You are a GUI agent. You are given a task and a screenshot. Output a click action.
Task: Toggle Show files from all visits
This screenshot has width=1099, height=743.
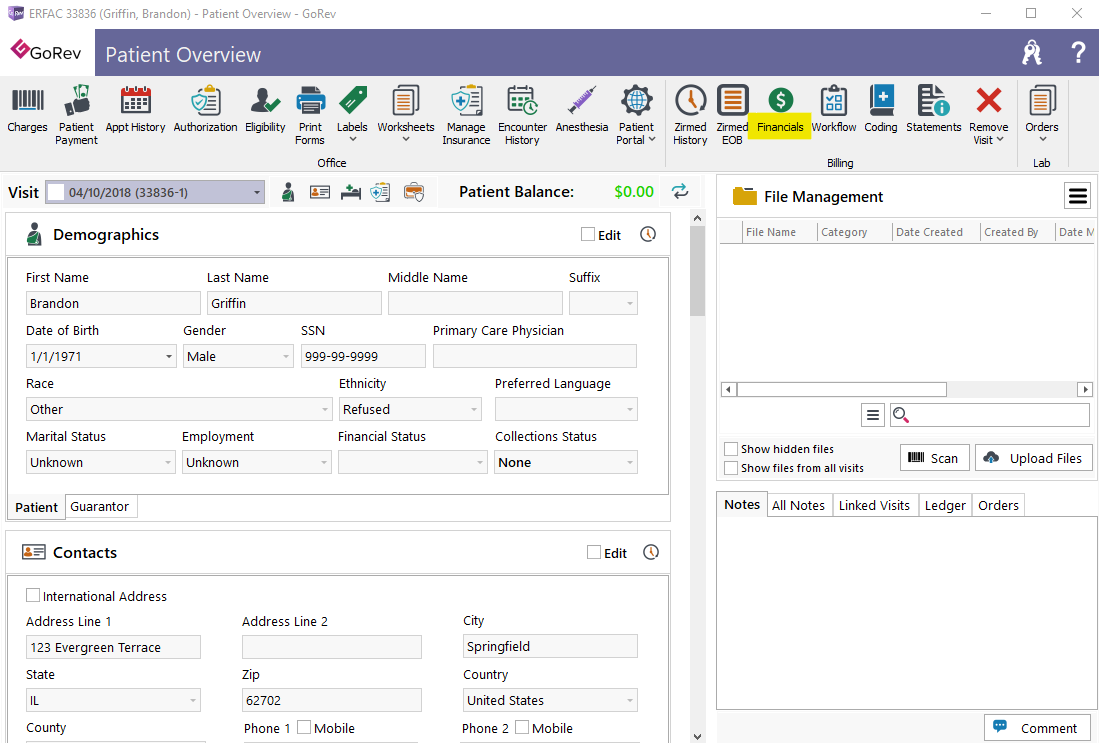(x=731, y=468)
